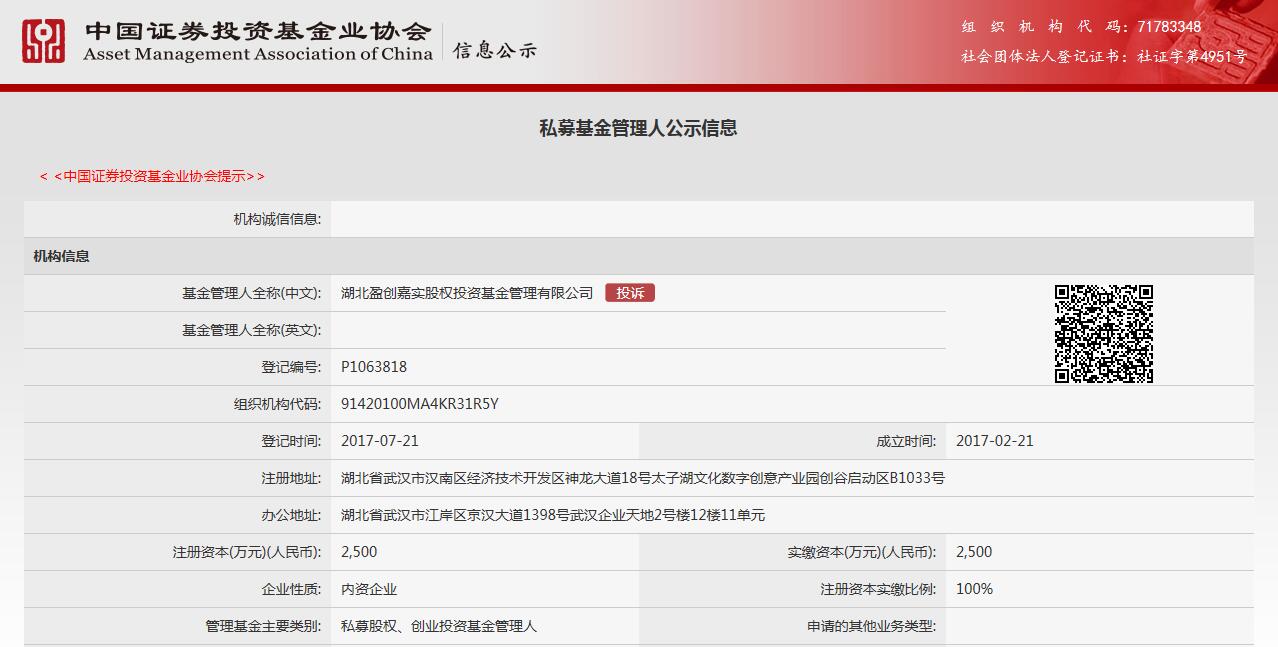Select the company name 湖北盈创嘉实股权投资基金管理有限公司
Screen dimensions: 1278x647
point(467,293)
